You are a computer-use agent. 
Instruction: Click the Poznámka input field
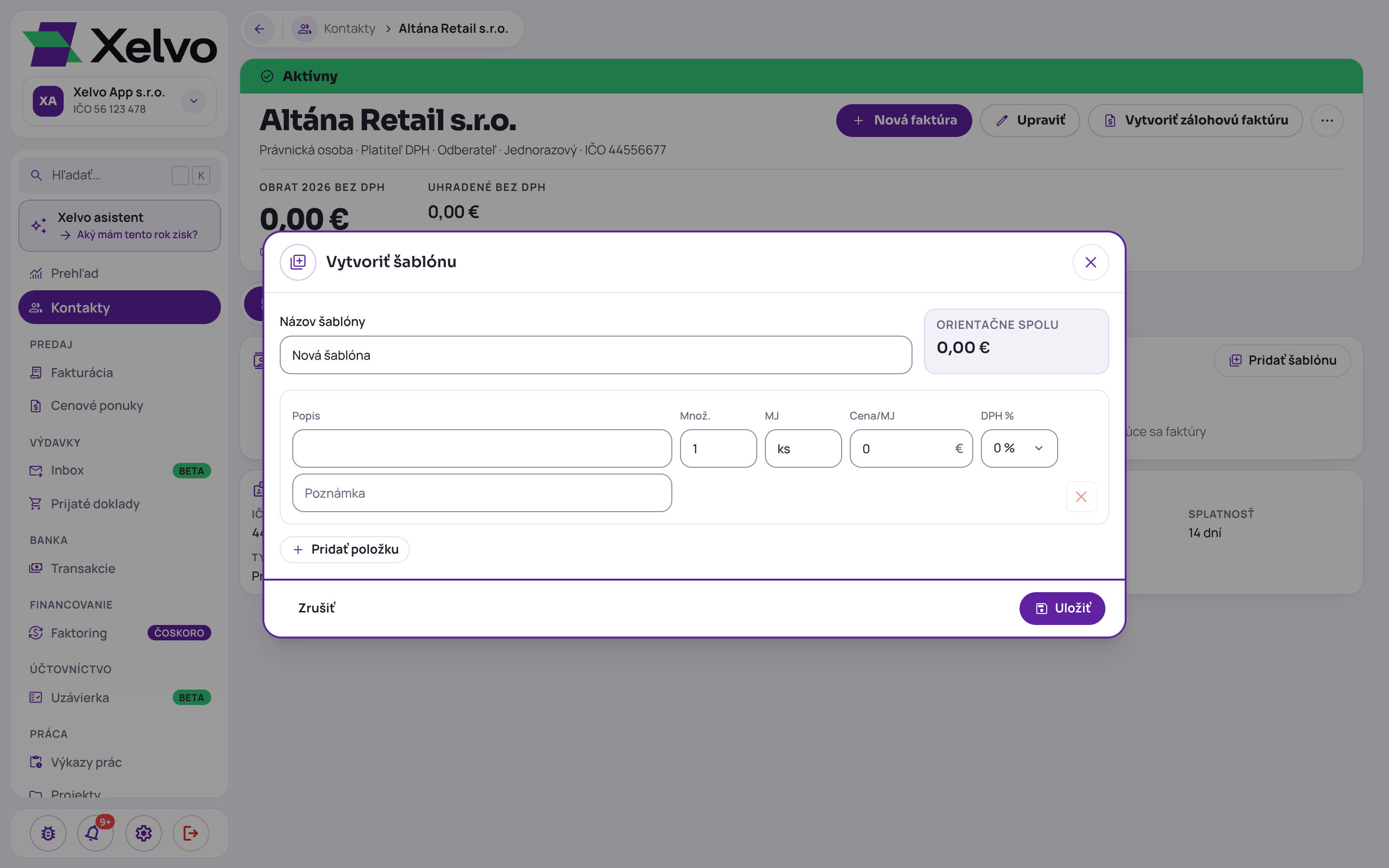(x=482, y=493)
